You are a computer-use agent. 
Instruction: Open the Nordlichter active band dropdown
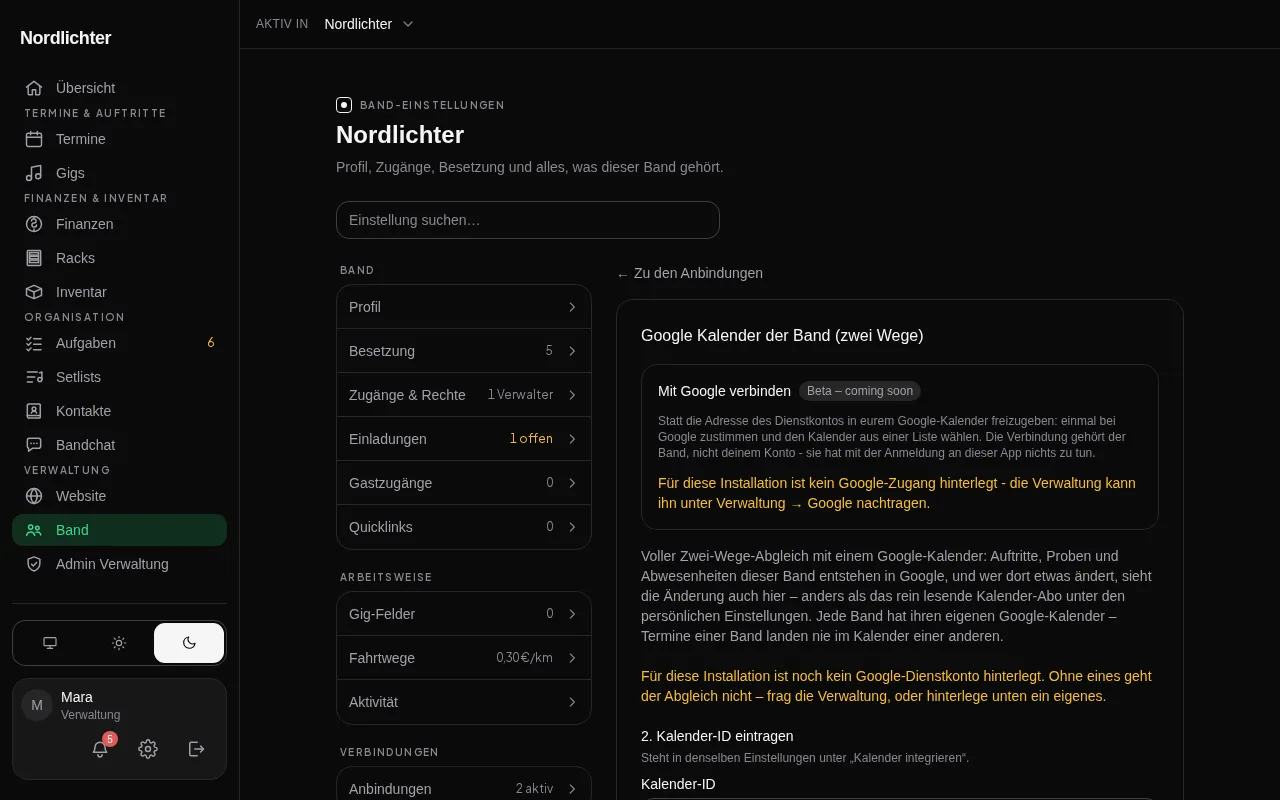click(369, 24)
